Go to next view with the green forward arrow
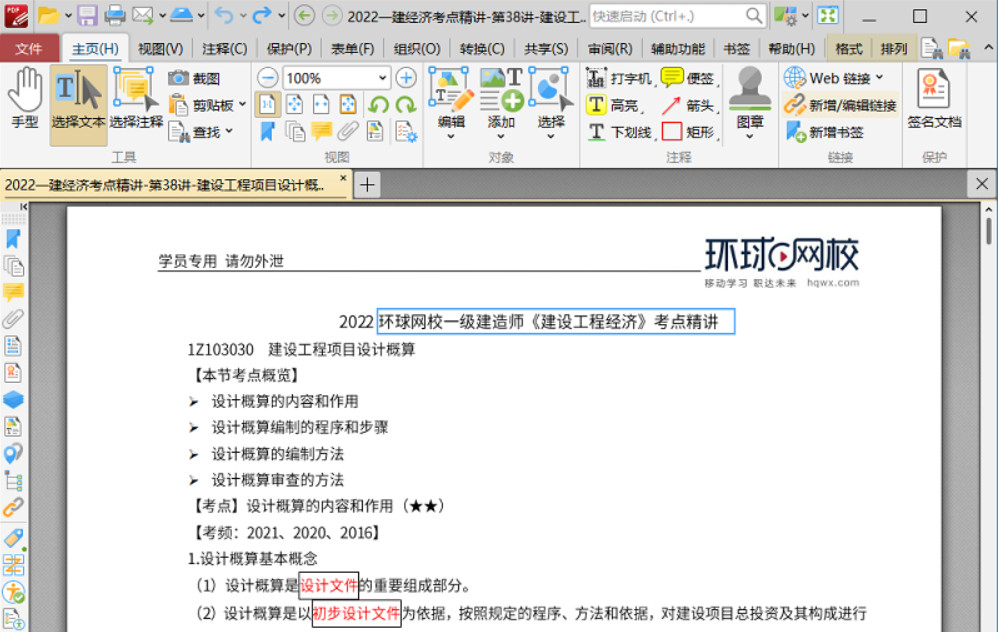Viewport: 998px width, 632px height. (332, 15)
